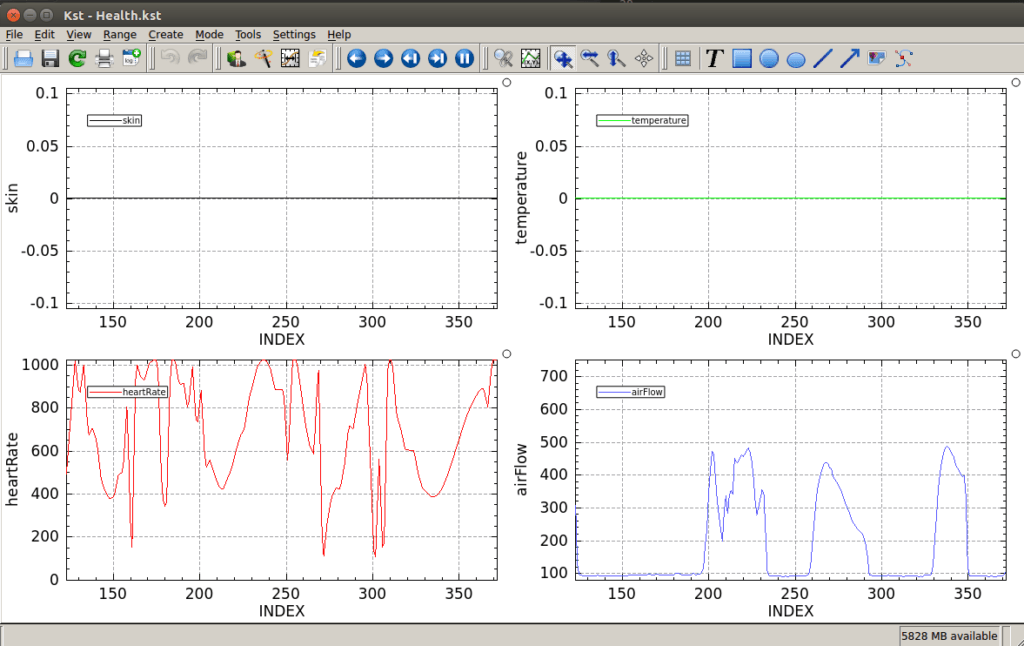Viewport: 1024px width, 646px height.
Task: Step back one screen with left arrow
Action: [356, 59]
